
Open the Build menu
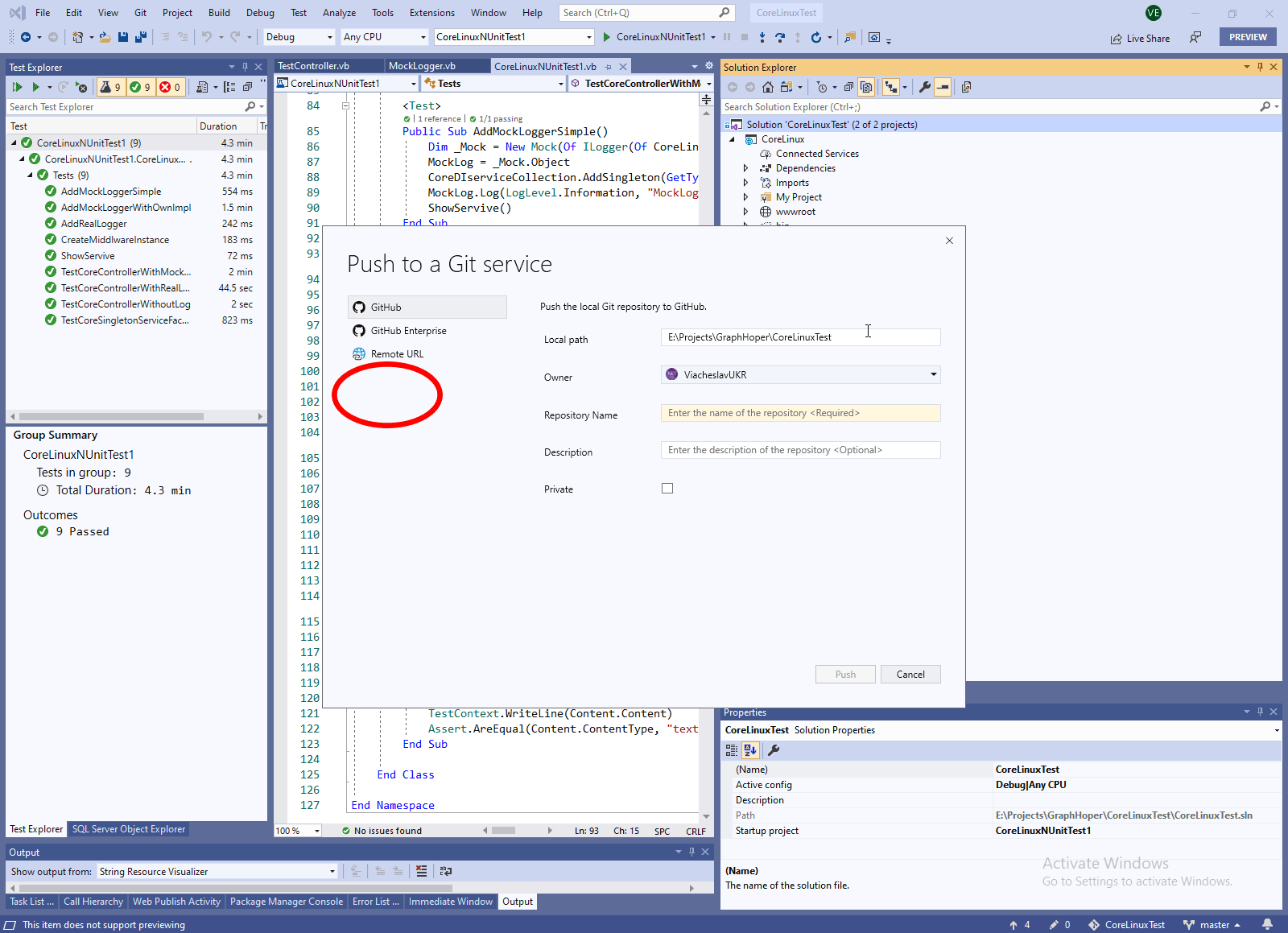pos(219,13)
